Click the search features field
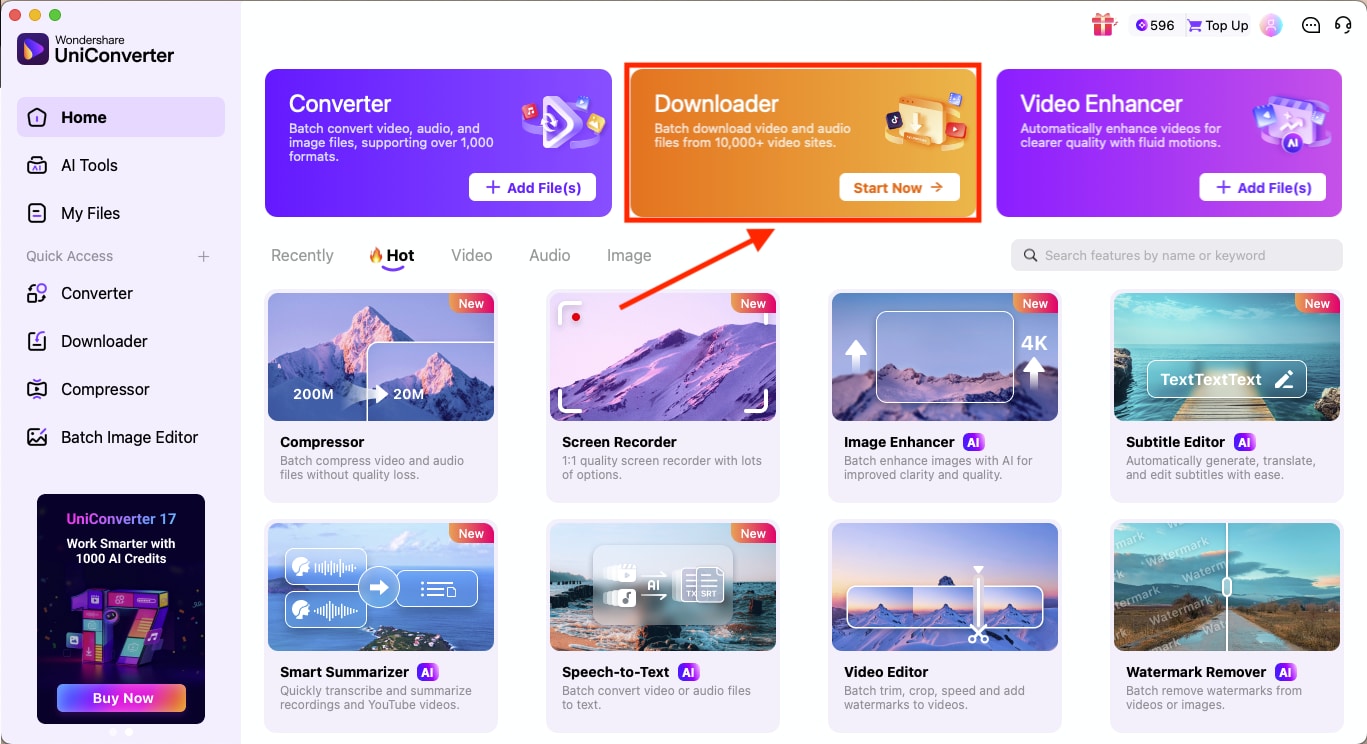The width and height of the screenshot is (1367, 744). 1176,255
